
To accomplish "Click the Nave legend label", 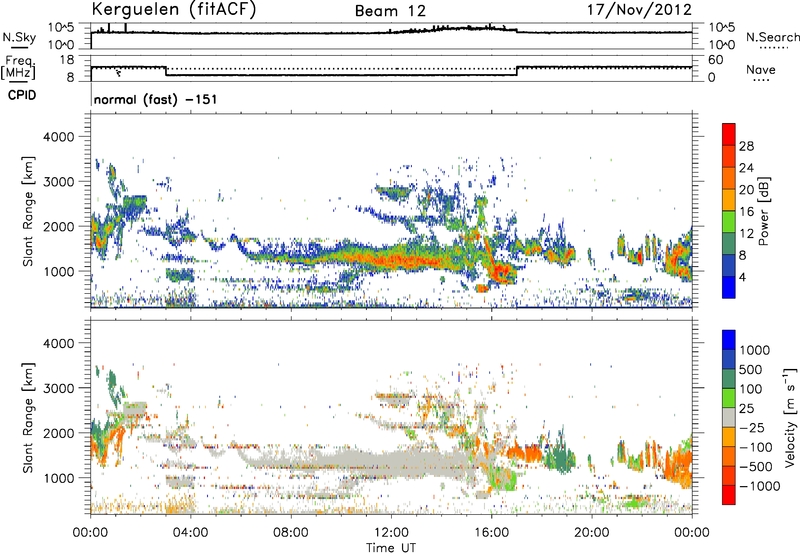I will (x=761, y=70).
